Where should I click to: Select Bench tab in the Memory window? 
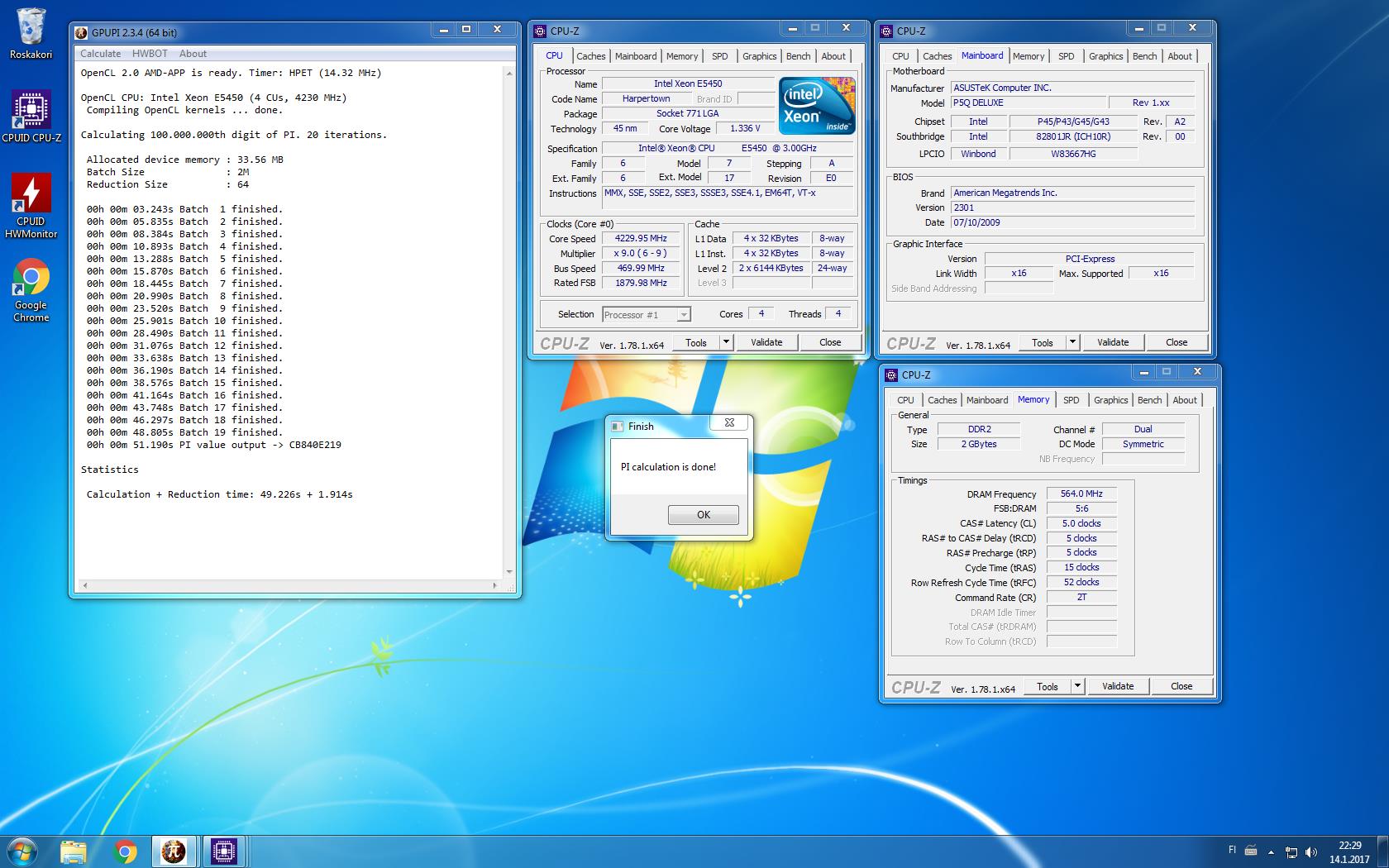pos(1149,400)
